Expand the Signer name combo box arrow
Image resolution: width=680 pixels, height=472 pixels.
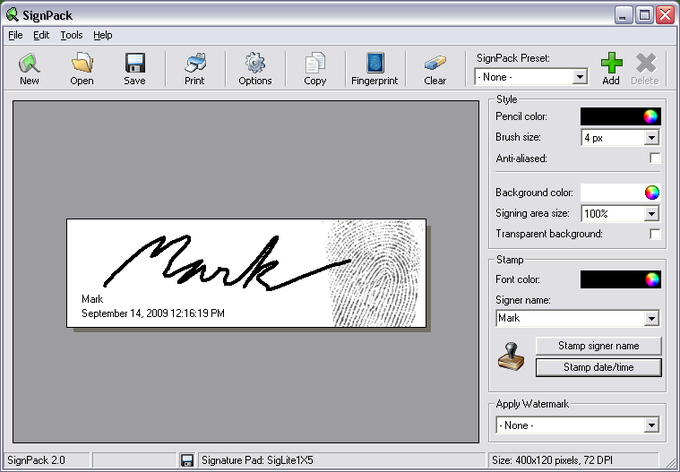651,318
